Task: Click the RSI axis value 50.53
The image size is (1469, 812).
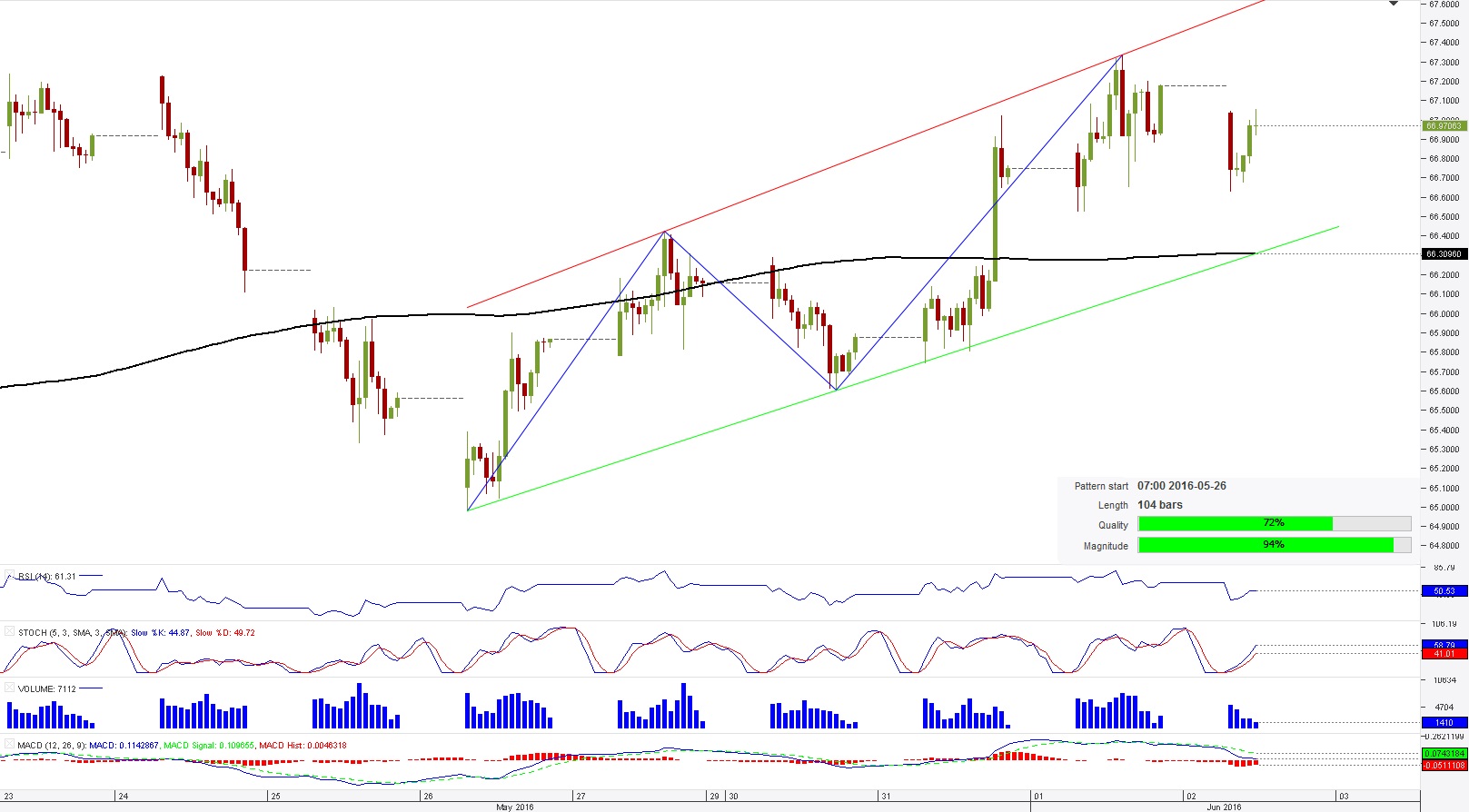Action: [x=1444, y=591]
